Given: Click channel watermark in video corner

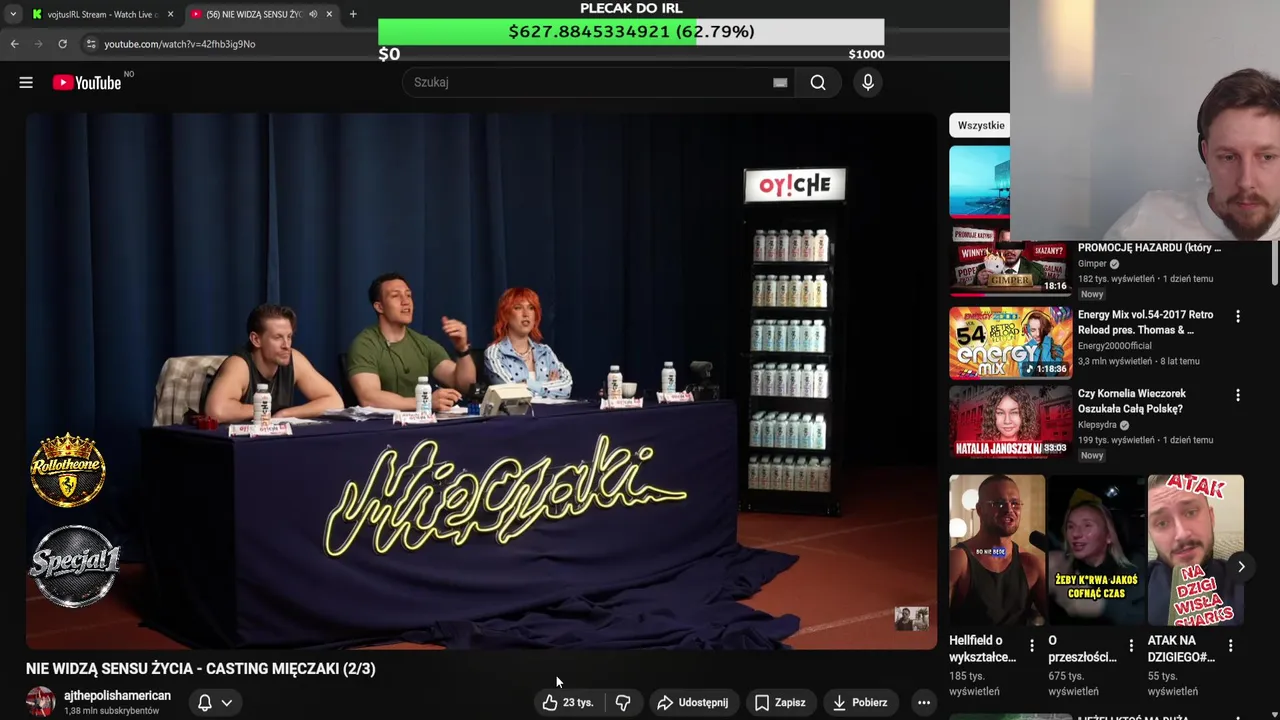Looking at the screenshot, I should (911, 618).
